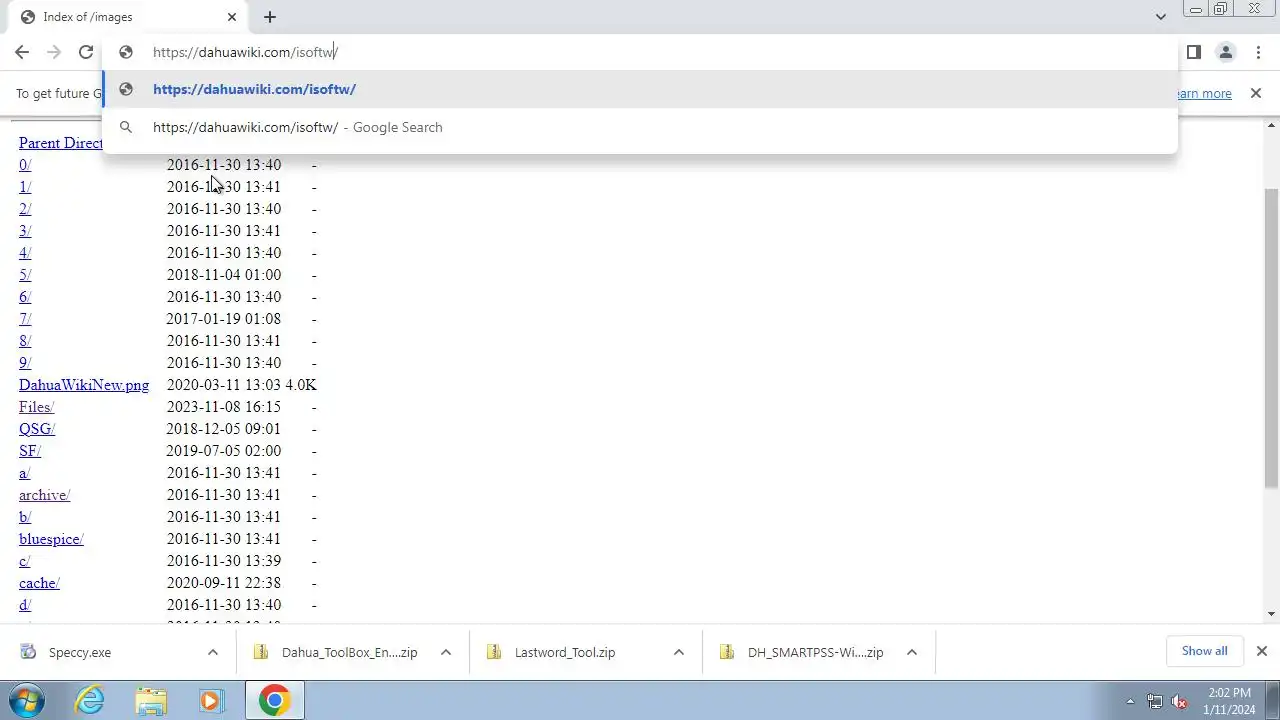Image resolution: width=1280 pixels, height=720 pixels.
Task: Open the 9/ directory link
Action: tap(25, 363)
